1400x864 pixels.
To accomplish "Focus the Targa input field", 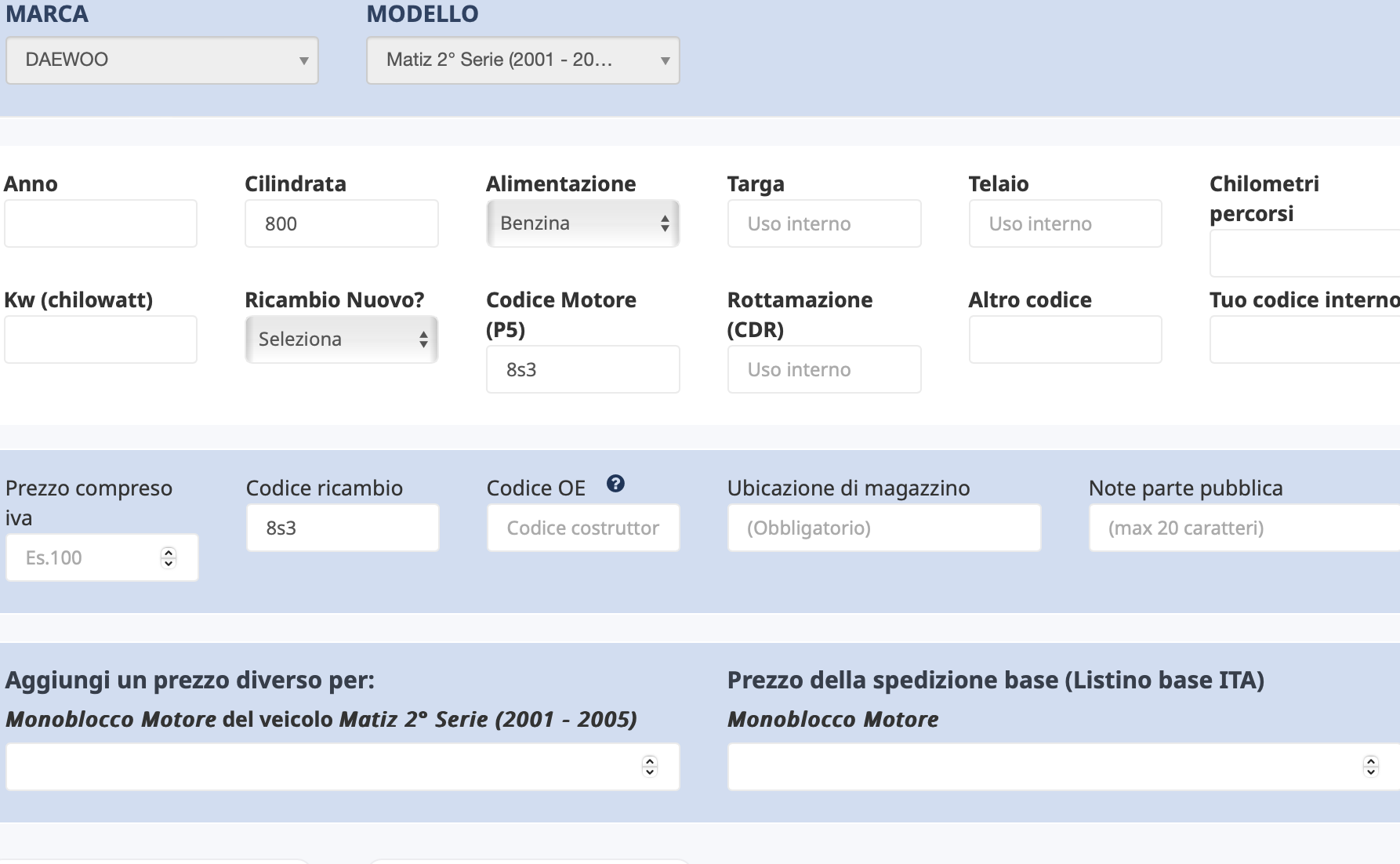I will (824, 223).
